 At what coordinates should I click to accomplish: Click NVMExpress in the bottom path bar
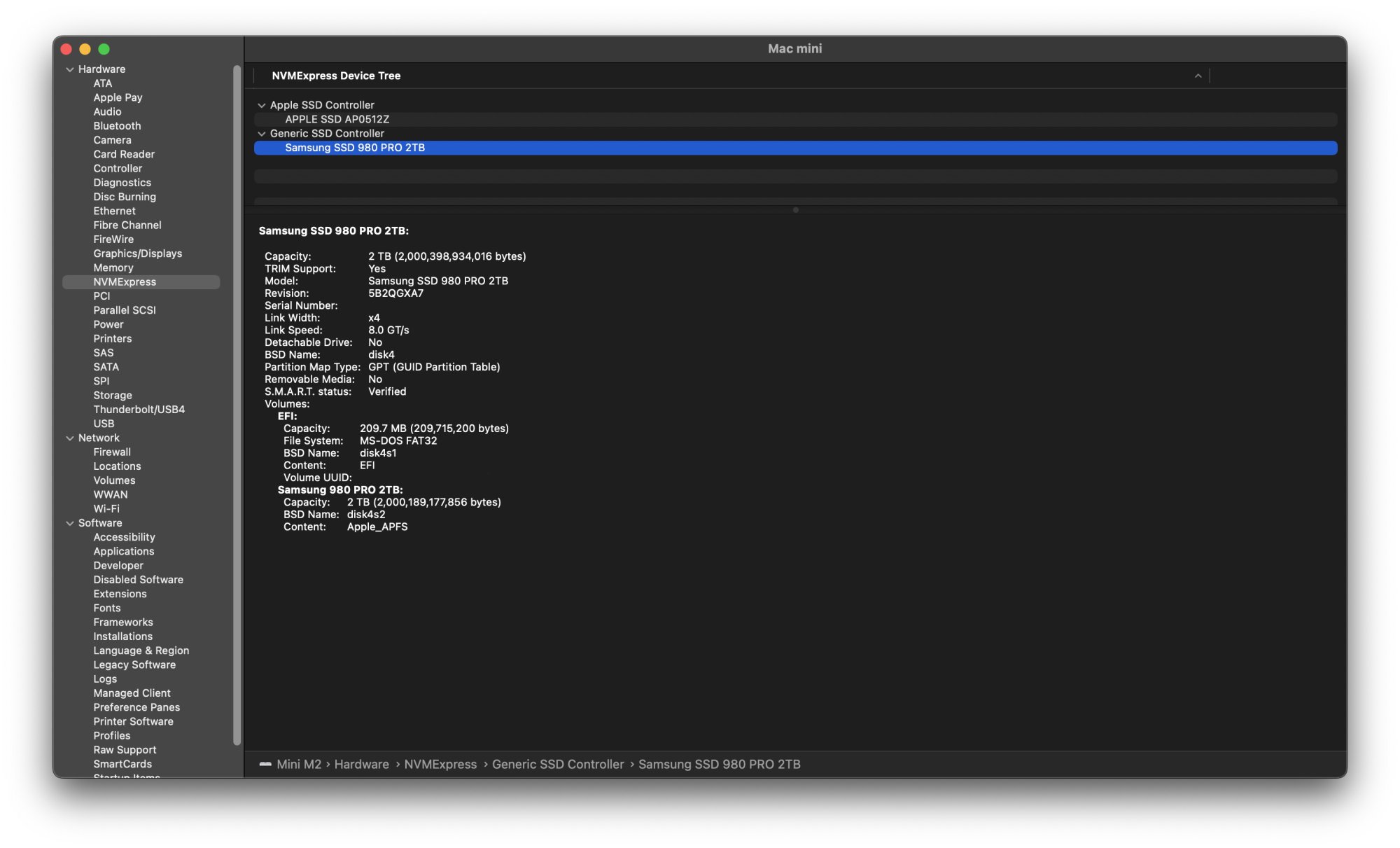pyautogui.click(x=440, y=764)
